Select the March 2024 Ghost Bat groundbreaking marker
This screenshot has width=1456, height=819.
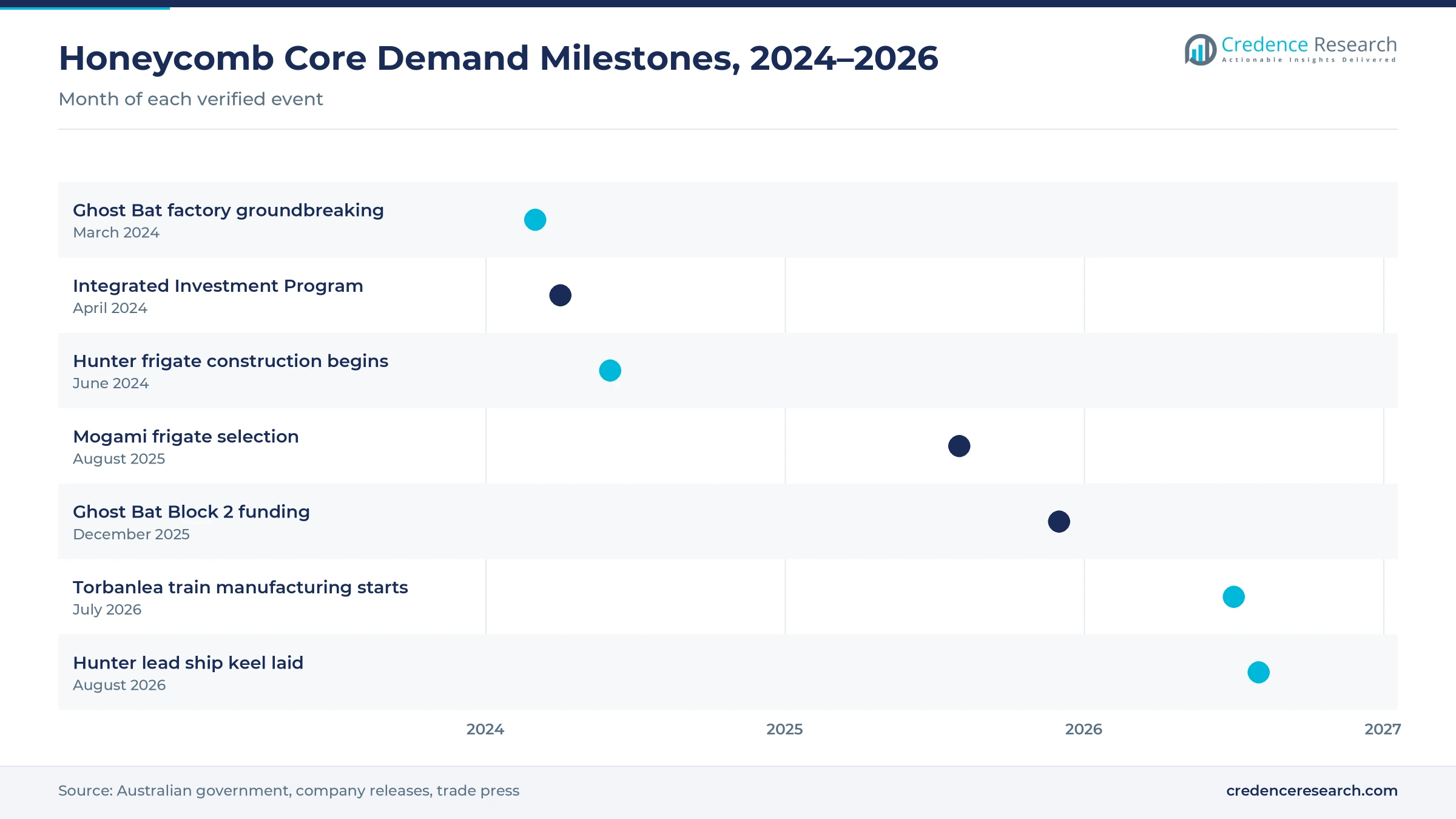pos(535,220)
